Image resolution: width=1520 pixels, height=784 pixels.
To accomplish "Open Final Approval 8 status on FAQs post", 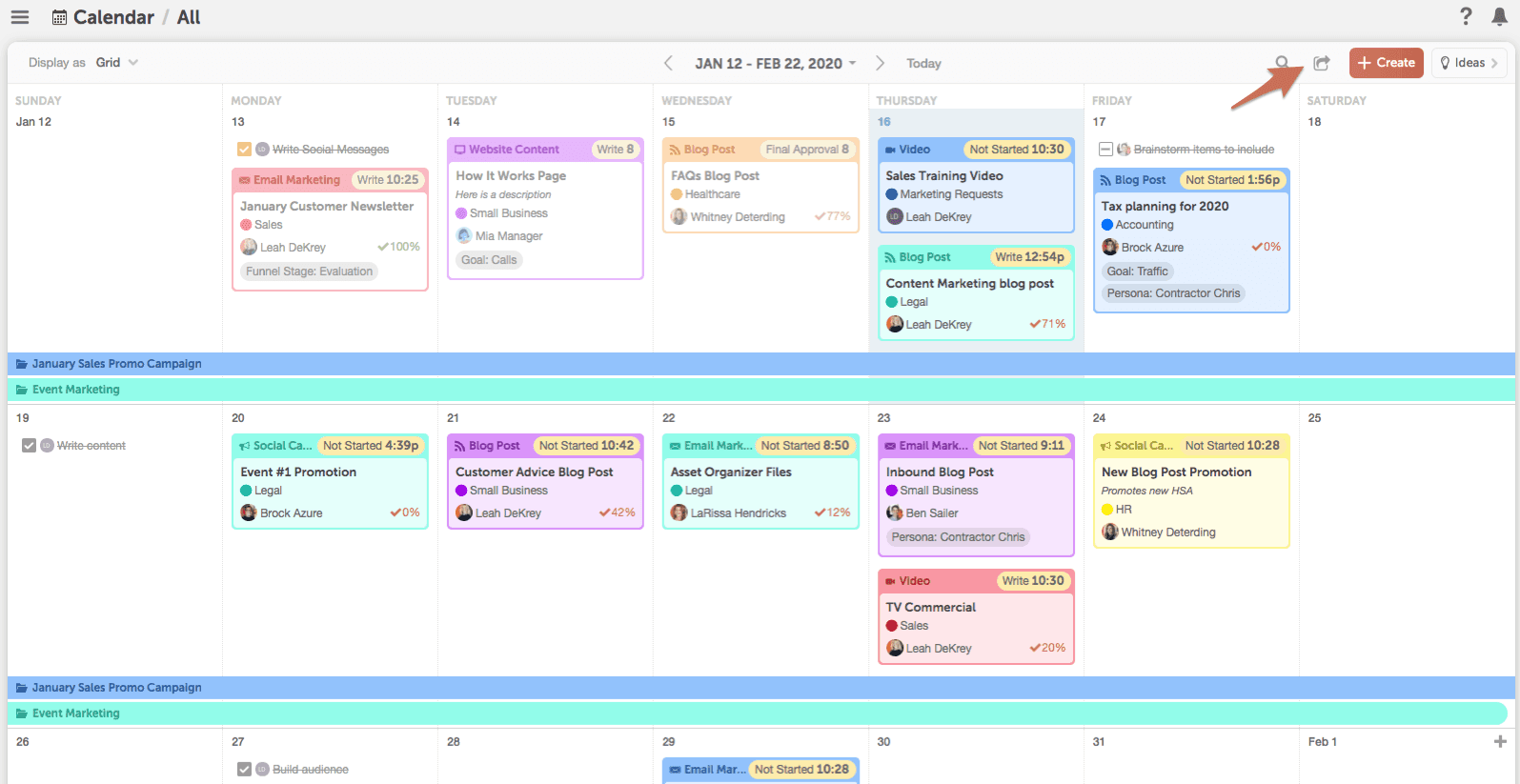I will click(x=807, y=150).
